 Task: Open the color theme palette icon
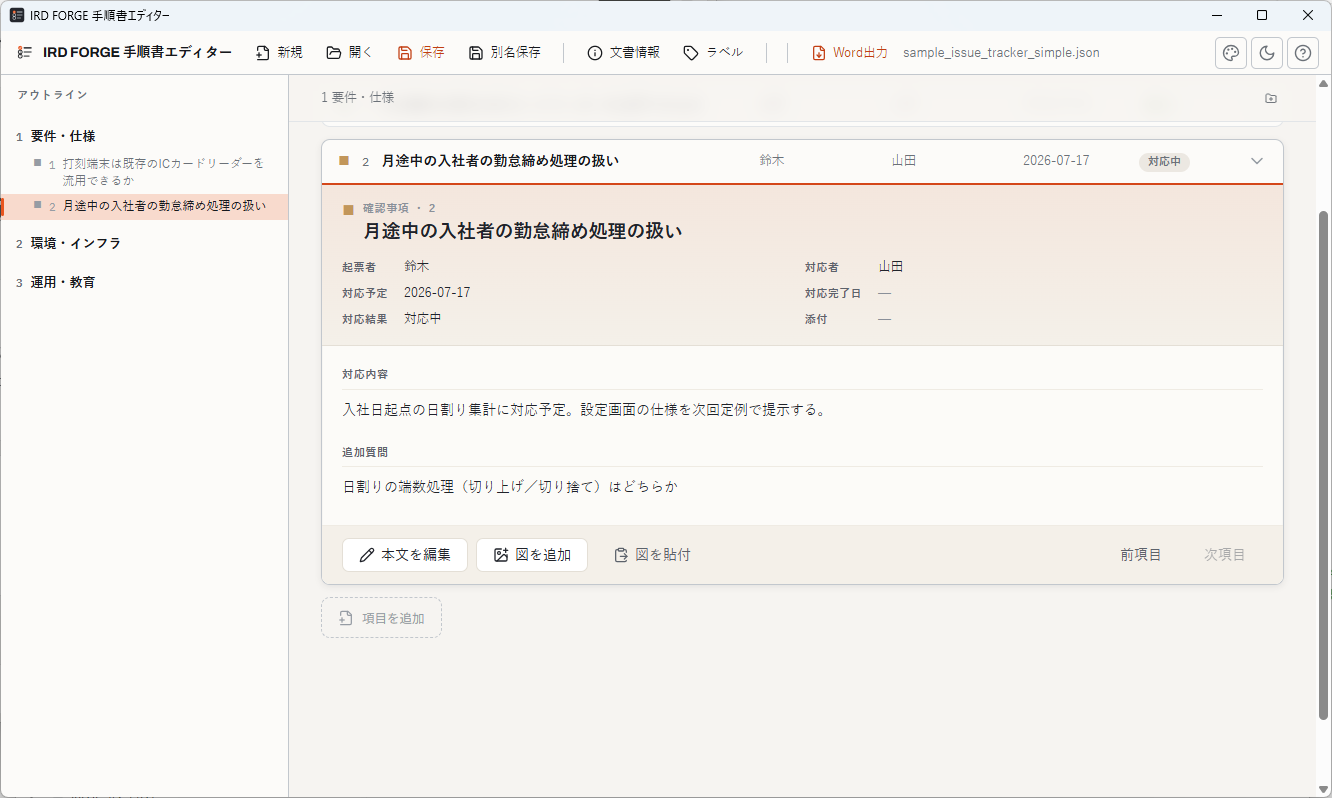click(x=1231, y=53)
